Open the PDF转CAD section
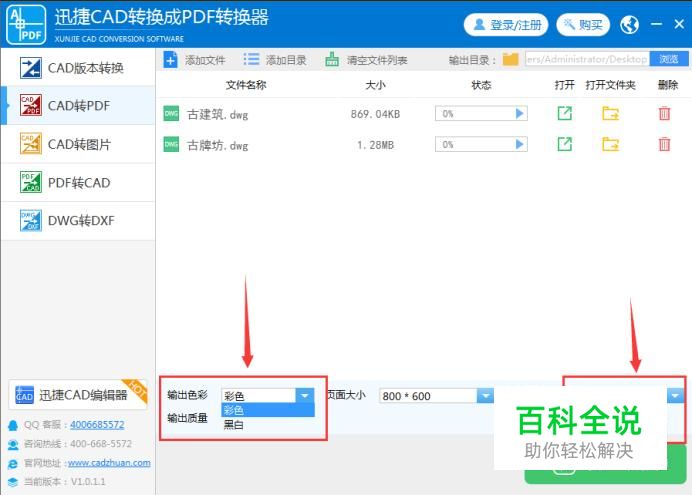Image resolution: width=692 pixels, height=495 pixels. (78, 183)
